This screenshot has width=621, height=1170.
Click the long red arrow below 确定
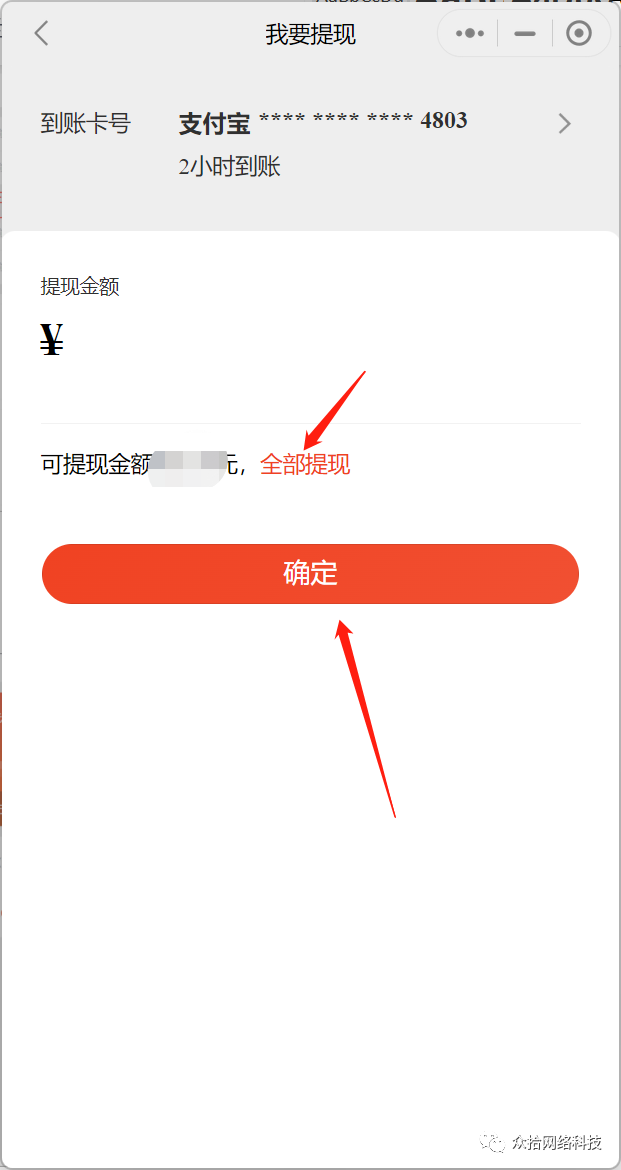pyautogui.click(x=365, y=718)
